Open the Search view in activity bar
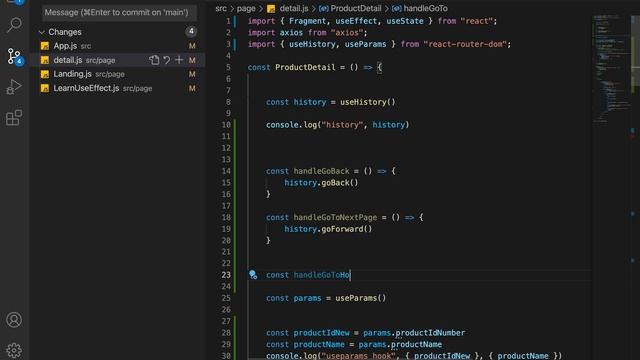The image size is (640, 360). tap(14, 25)
